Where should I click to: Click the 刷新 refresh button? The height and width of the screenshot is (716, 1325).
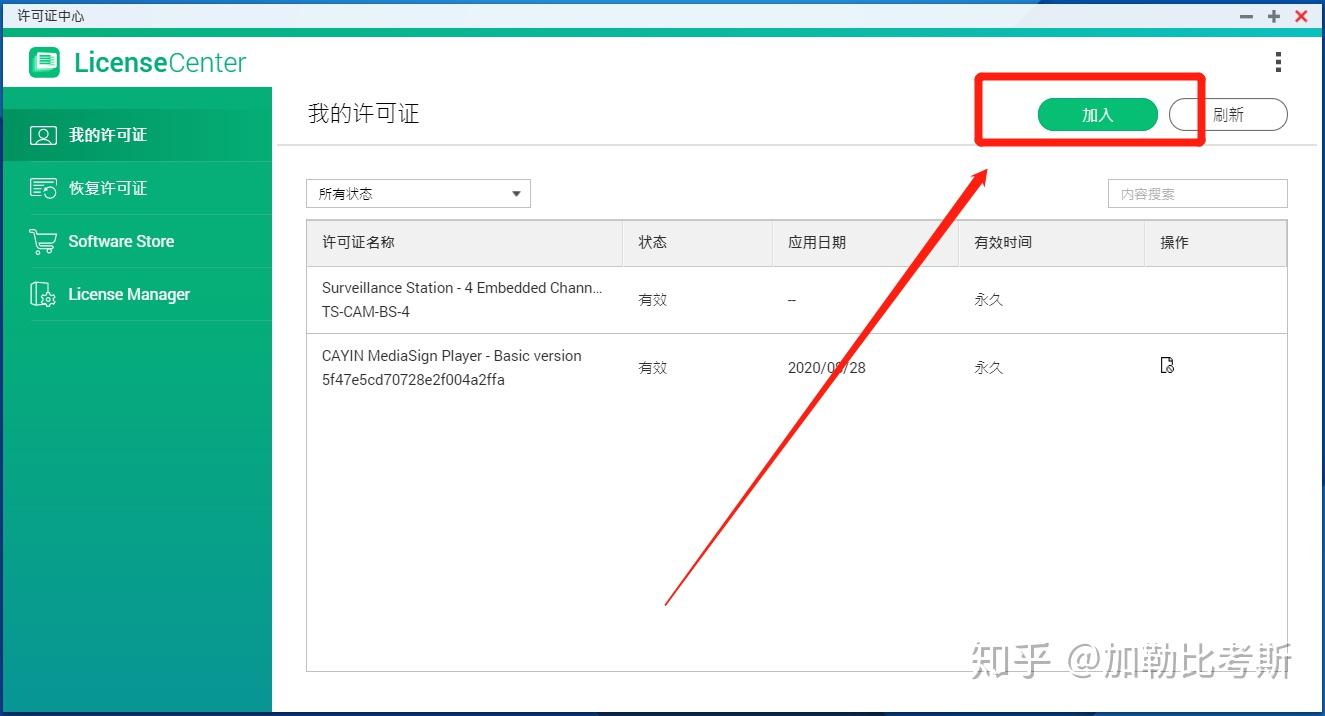[1228, 114]
